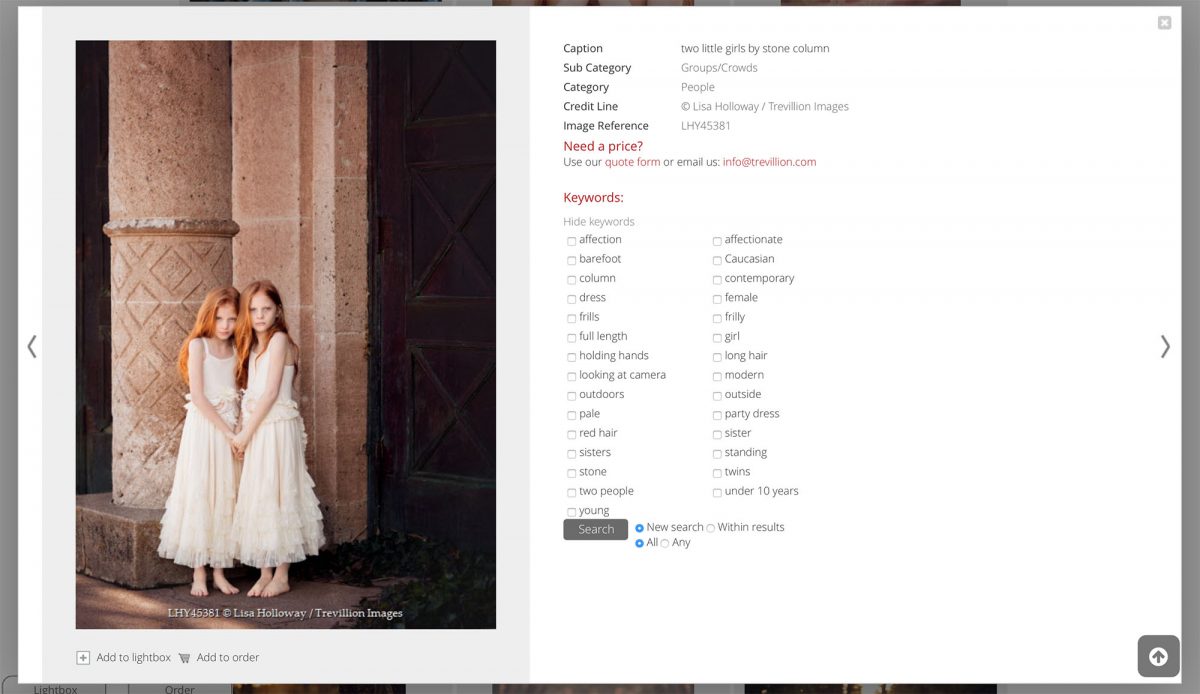
Task: Click the plus icon beside Add to lightbox
Action: point(83,658)
